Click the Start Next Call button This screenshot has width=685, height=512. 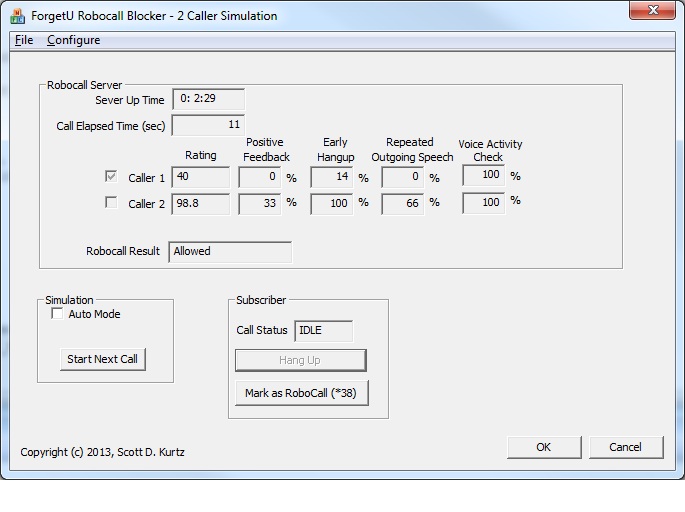click(x=103, y=359)
